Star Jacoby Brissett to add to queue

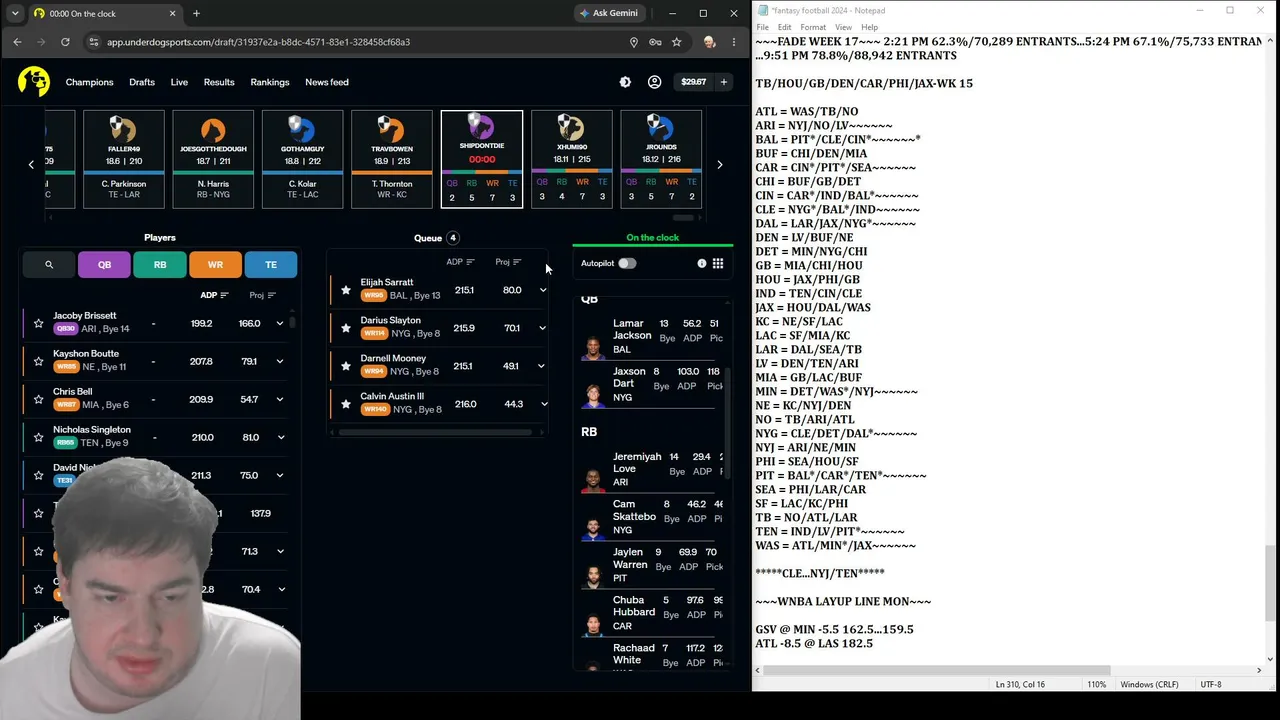point(38,323)
